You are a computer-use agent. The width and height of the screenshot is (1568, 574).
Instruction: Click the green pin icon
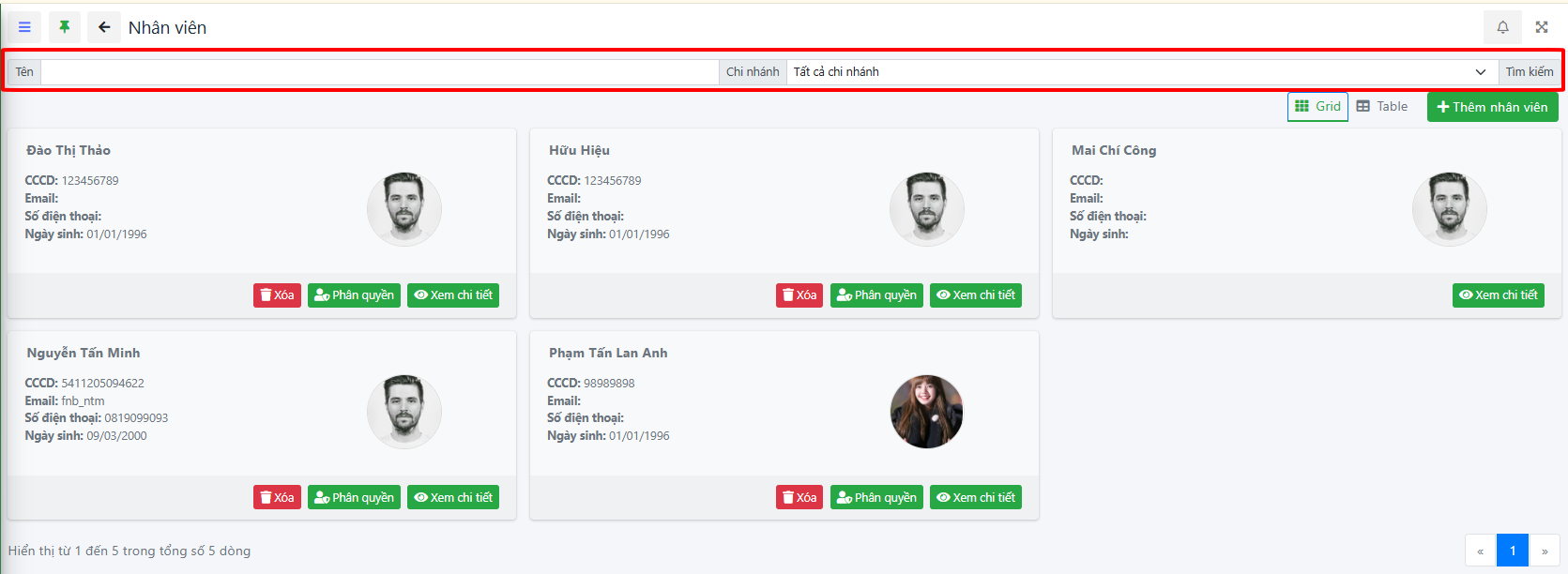tap(65, 27)
